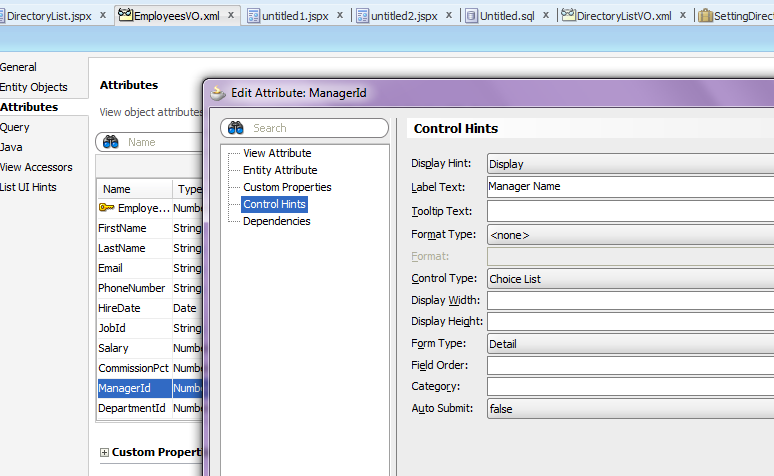Open the Control Type Choice List dropdown
The image size is (774, 476).
pos(630,279)
